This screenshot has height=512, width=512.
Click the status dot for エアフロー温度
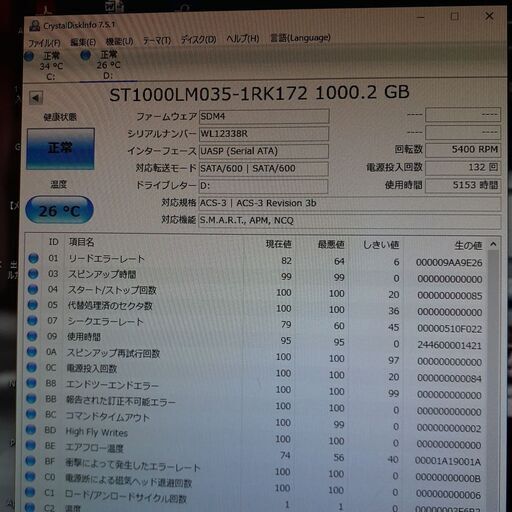pyautogui.click(x=31, y=445)
